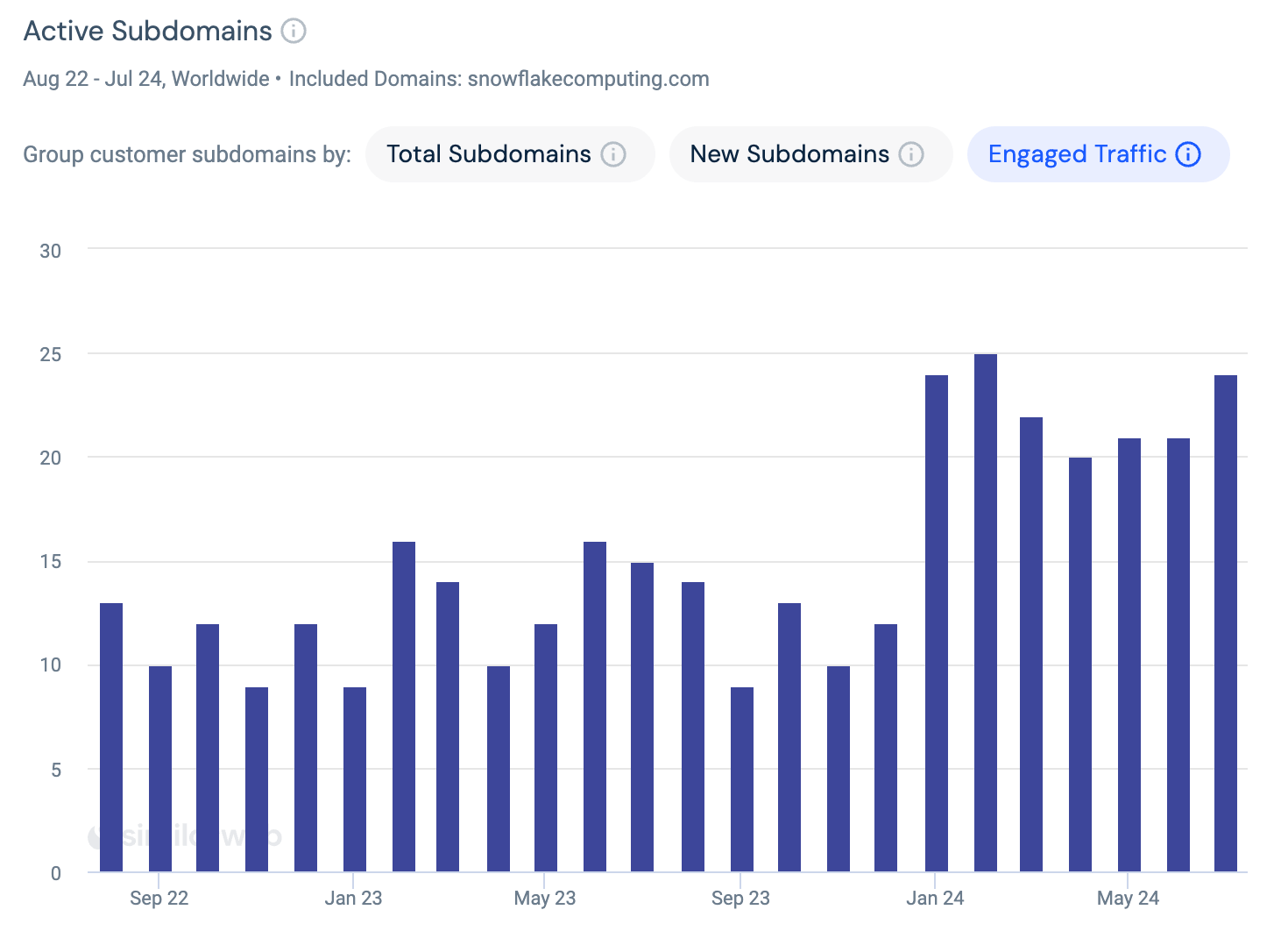1288x931 pixels.
Task: Open the tooltip icon next to Total Subdomains
Action: pos(614,154)
